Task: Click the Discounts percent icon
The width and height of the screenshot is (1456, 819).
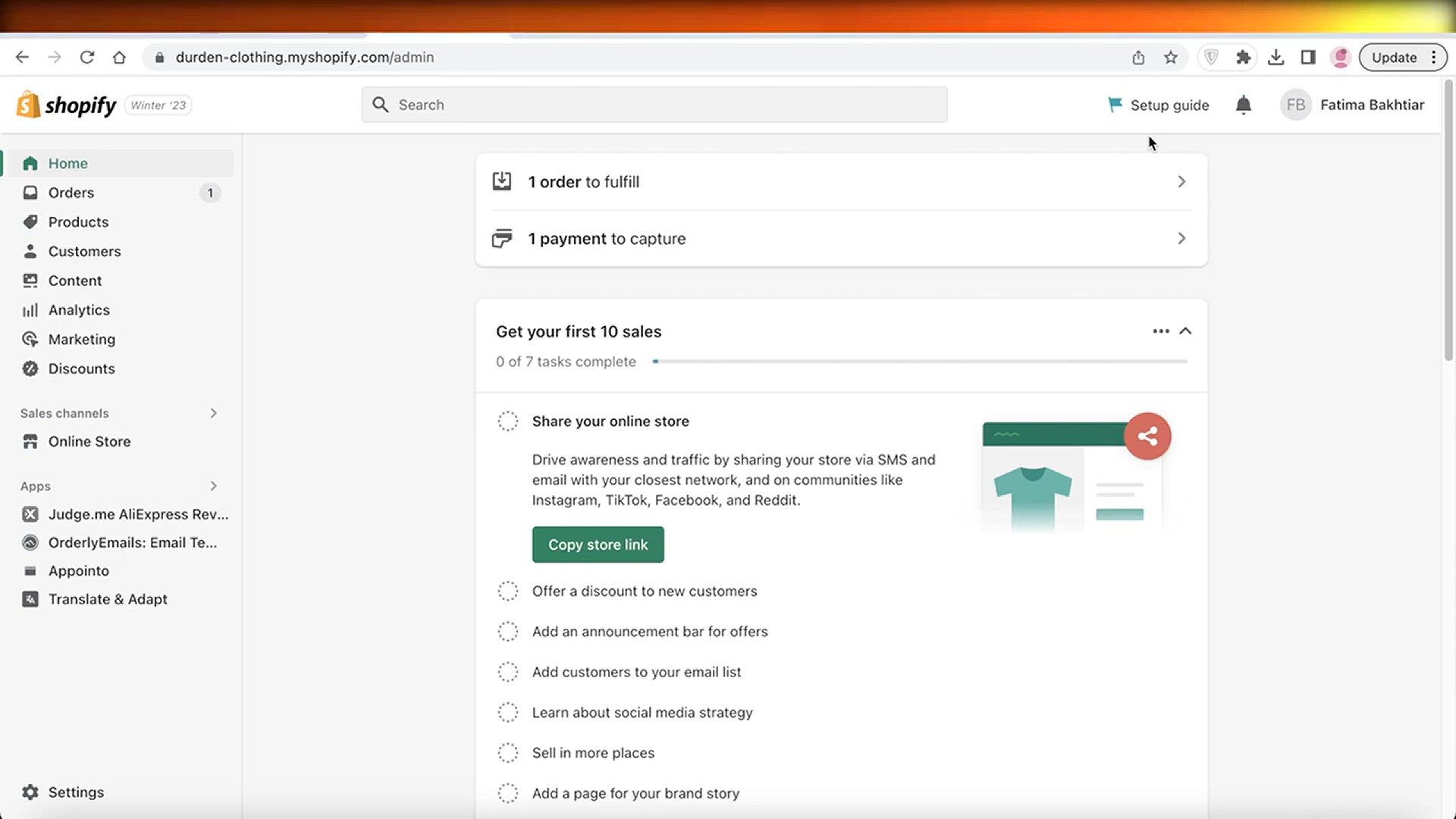Action: (30, 369)
